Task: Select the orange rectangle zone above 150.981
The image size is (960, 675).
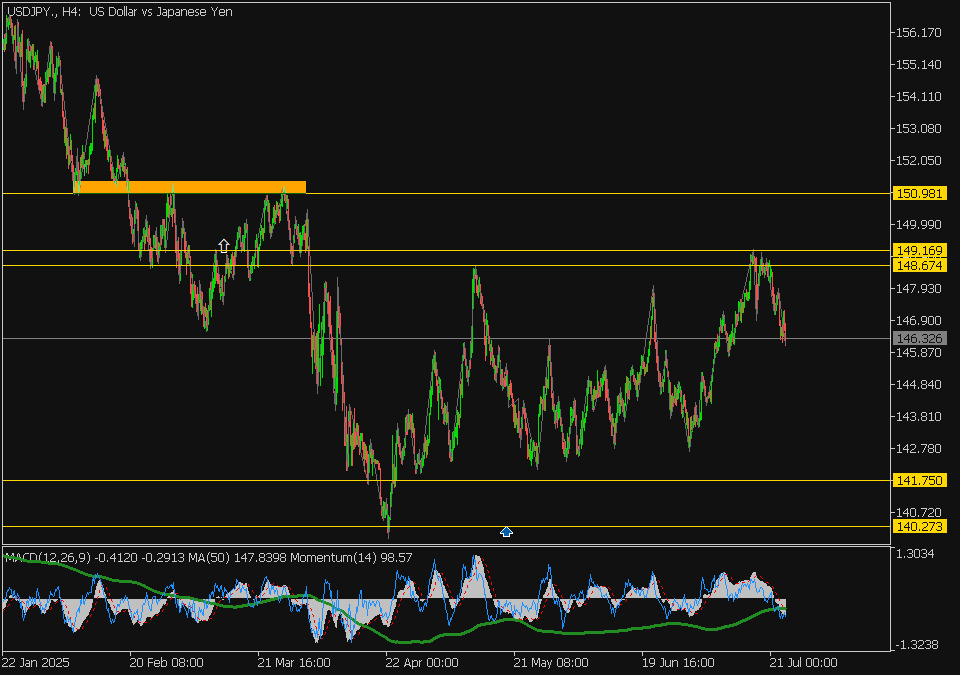Action: coord(189,187)
